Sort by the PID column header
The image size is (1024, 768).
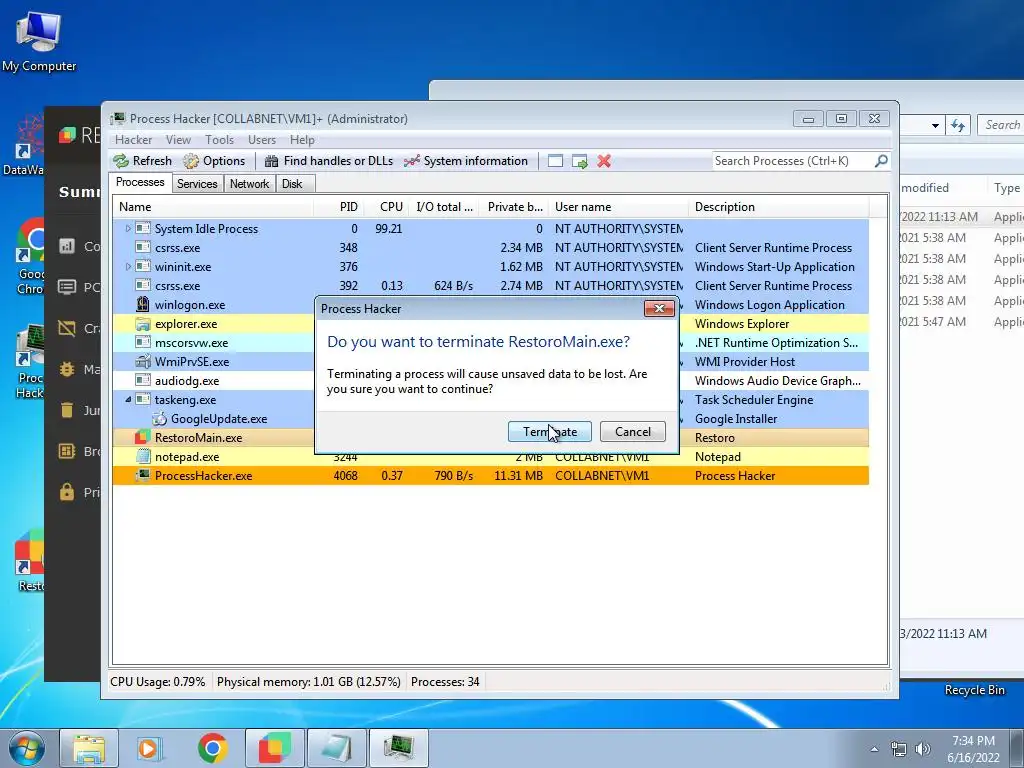point(339,207)
